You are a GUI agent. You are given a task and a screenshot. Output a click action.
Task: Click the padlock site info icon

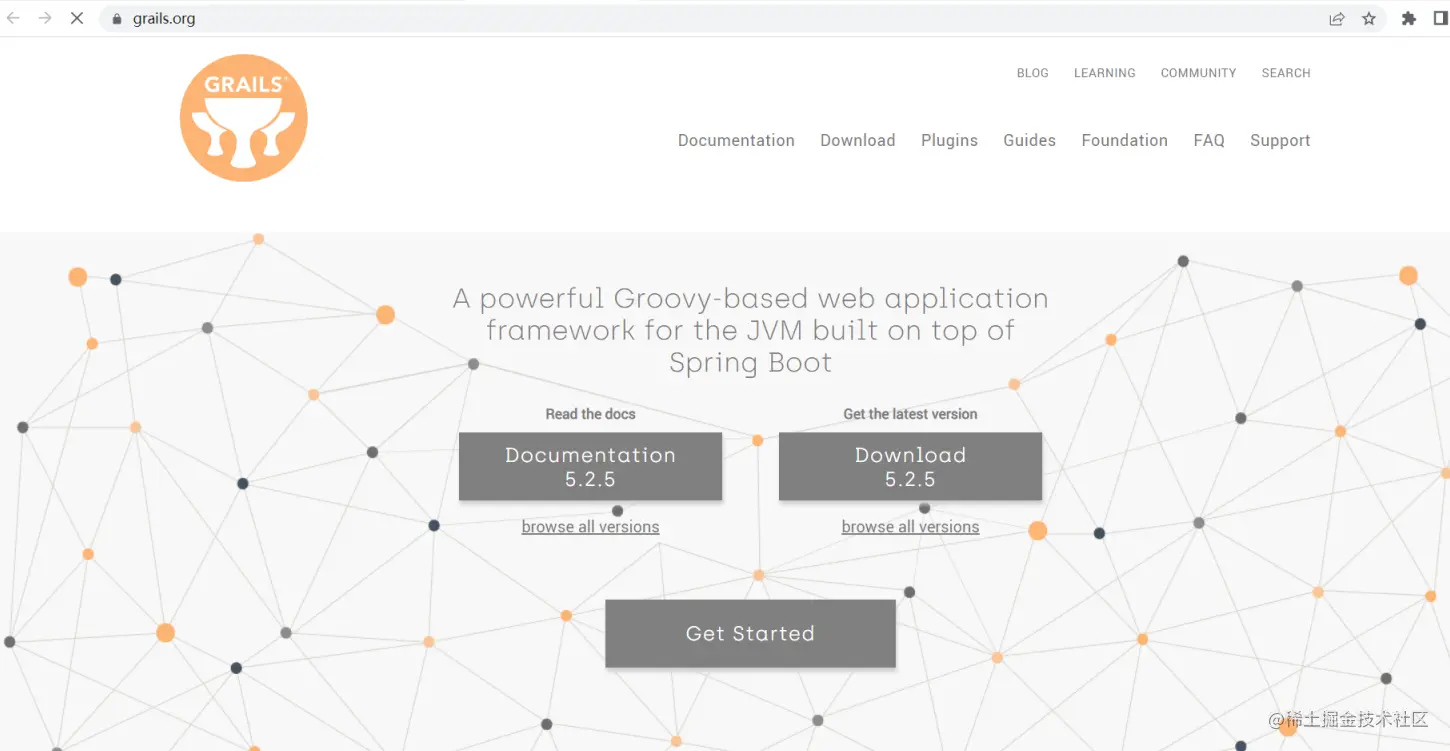(x=117, y=19)
